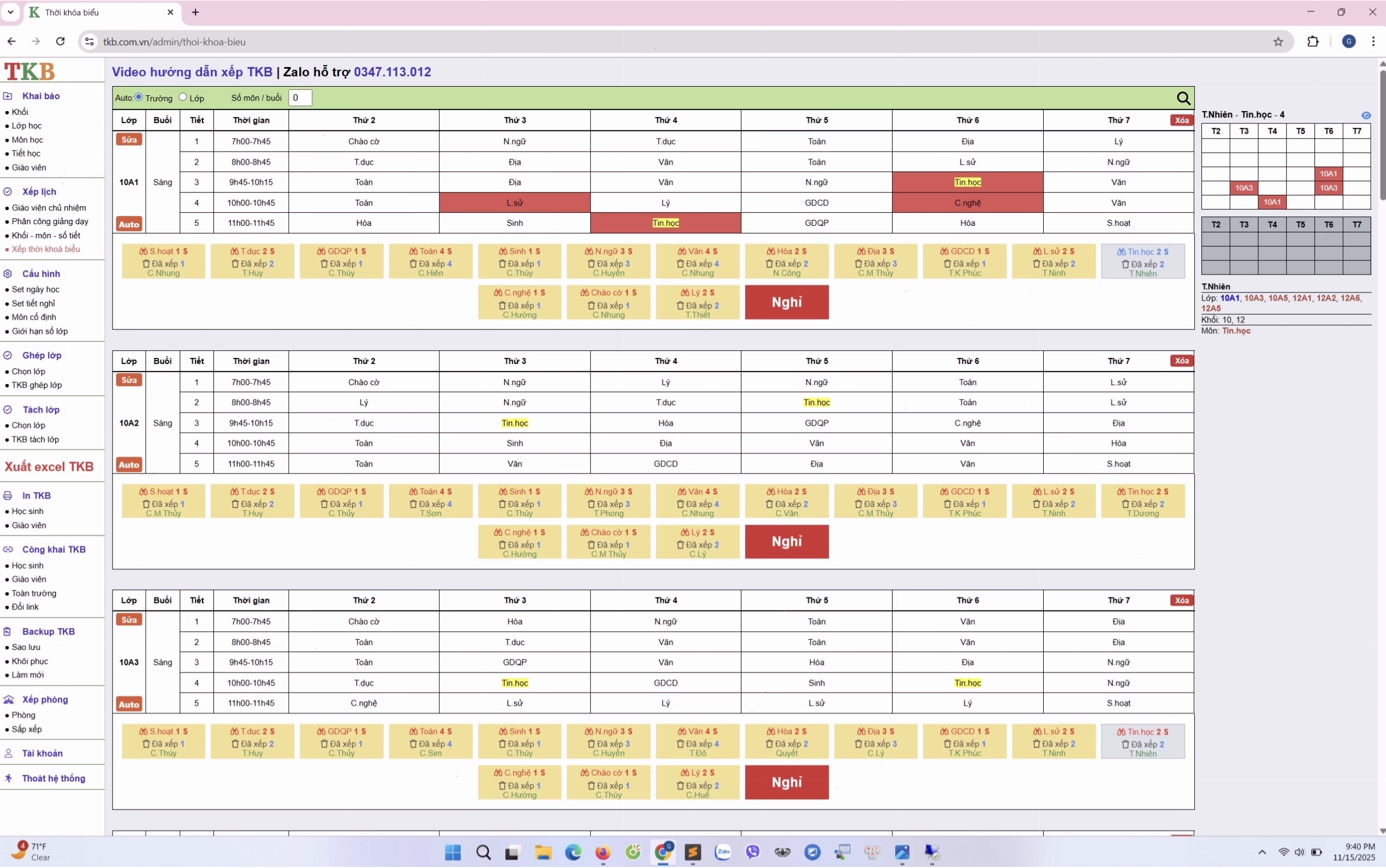Select the Trường radio button
The height and width of the screenshot is (868, 1386).
[138, 97]
